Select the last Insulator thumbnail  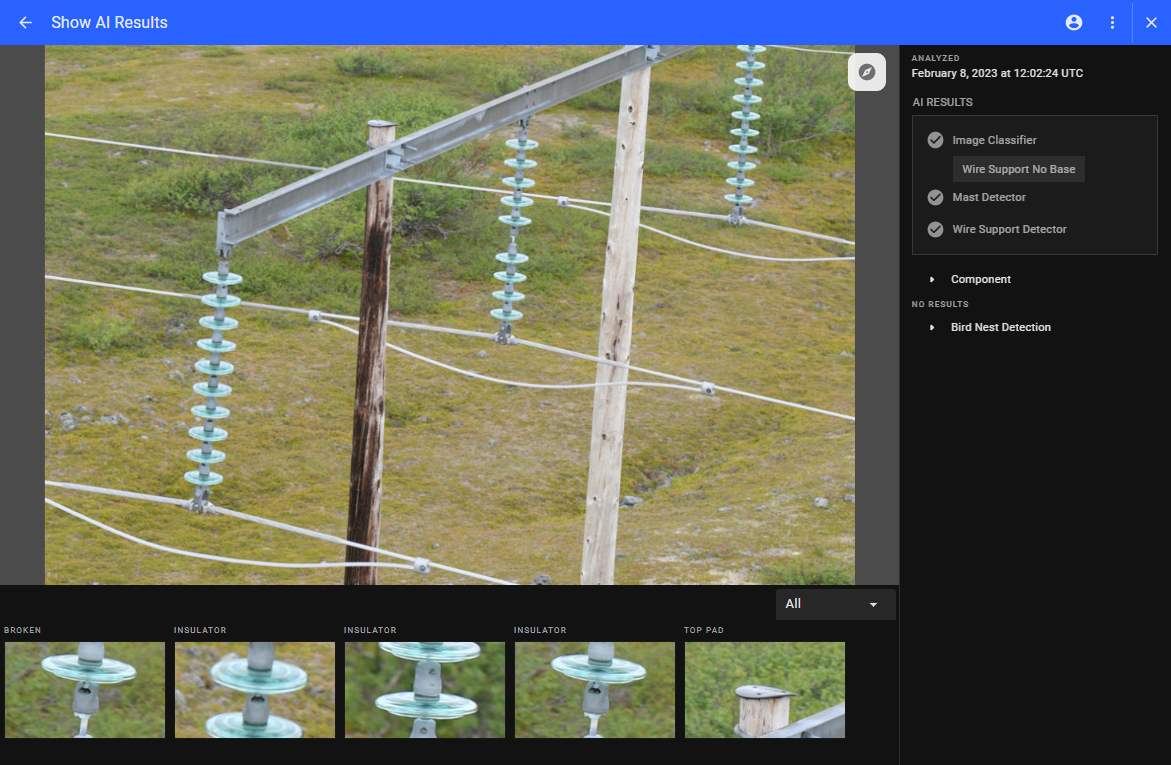pos(595,690)
